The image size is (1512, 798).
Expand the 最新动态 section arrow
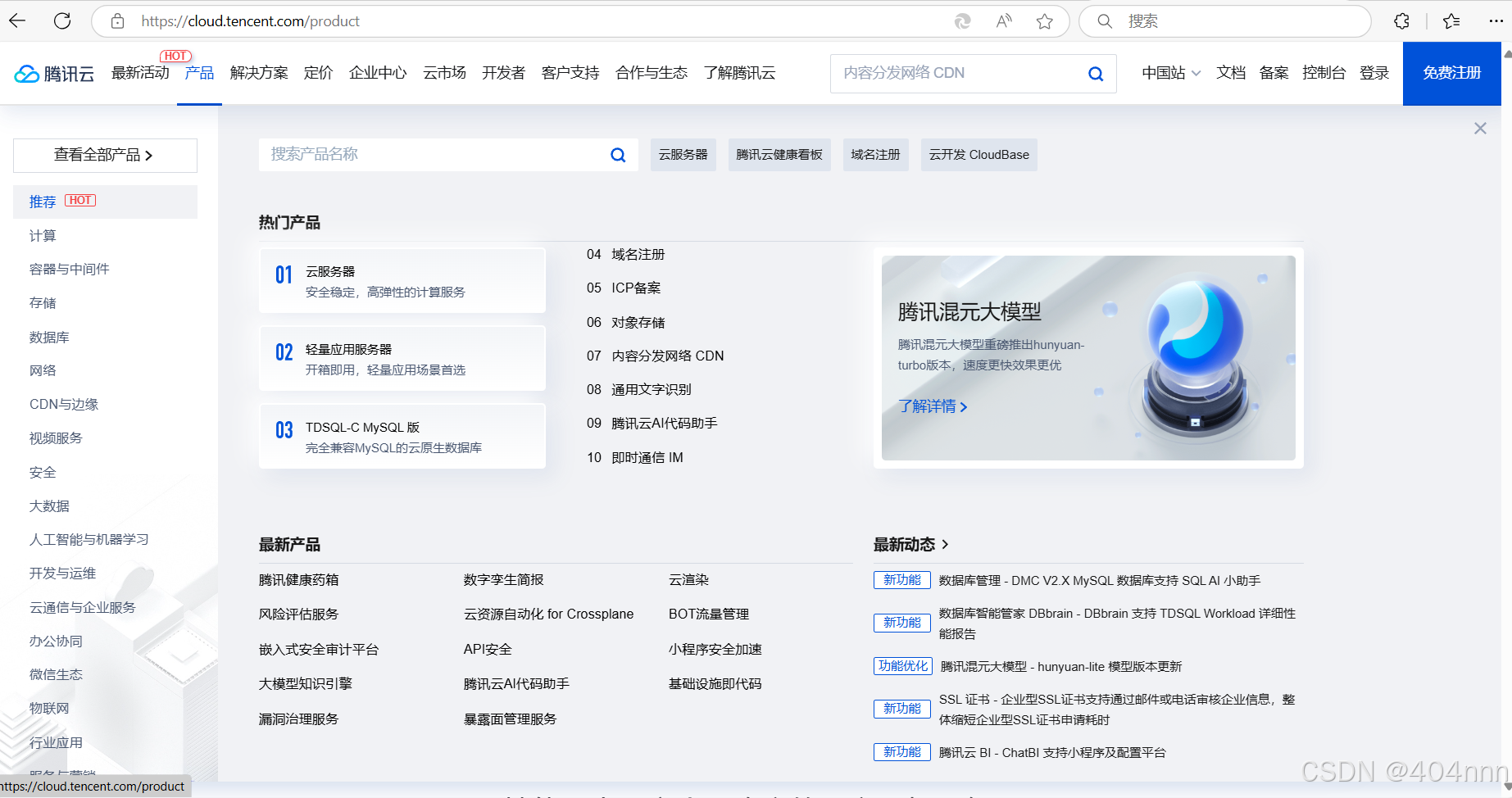coord(945,544)
